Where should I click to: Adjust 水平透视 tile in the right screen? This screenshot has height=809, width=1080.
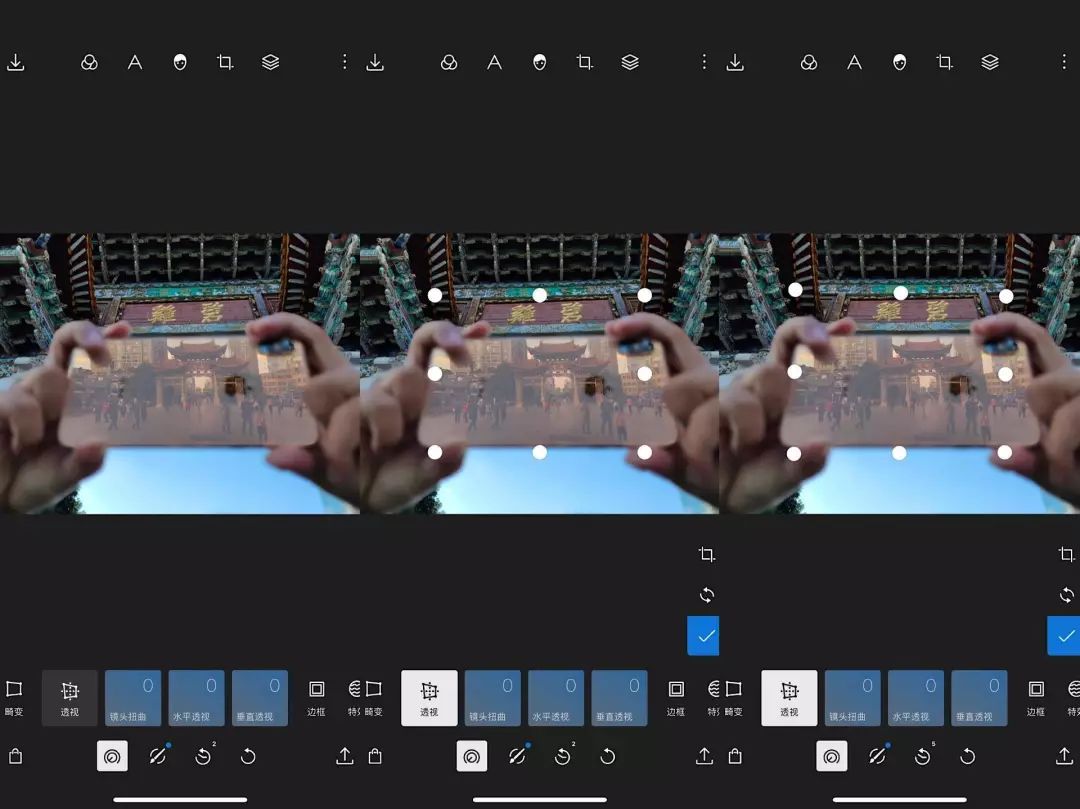coord(916,698)
